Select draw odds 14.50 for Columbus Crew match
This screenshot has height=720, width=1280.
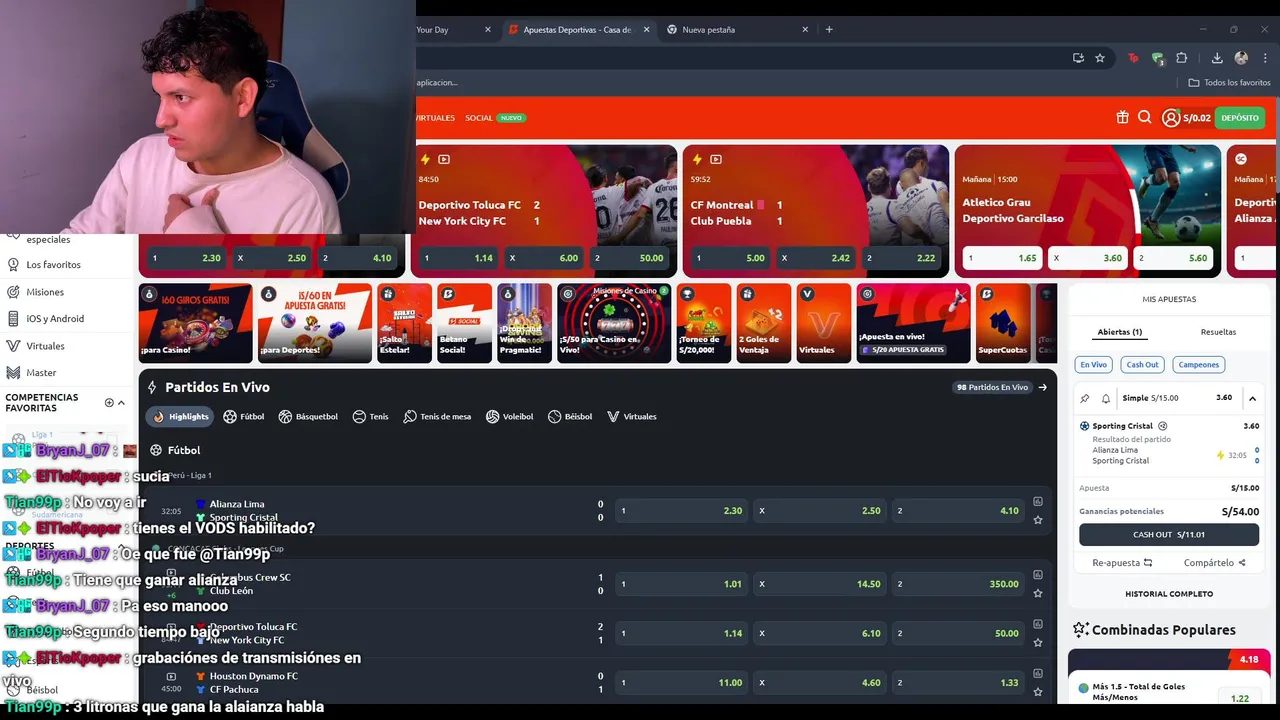pyautogui.click(x=820, y=584)
